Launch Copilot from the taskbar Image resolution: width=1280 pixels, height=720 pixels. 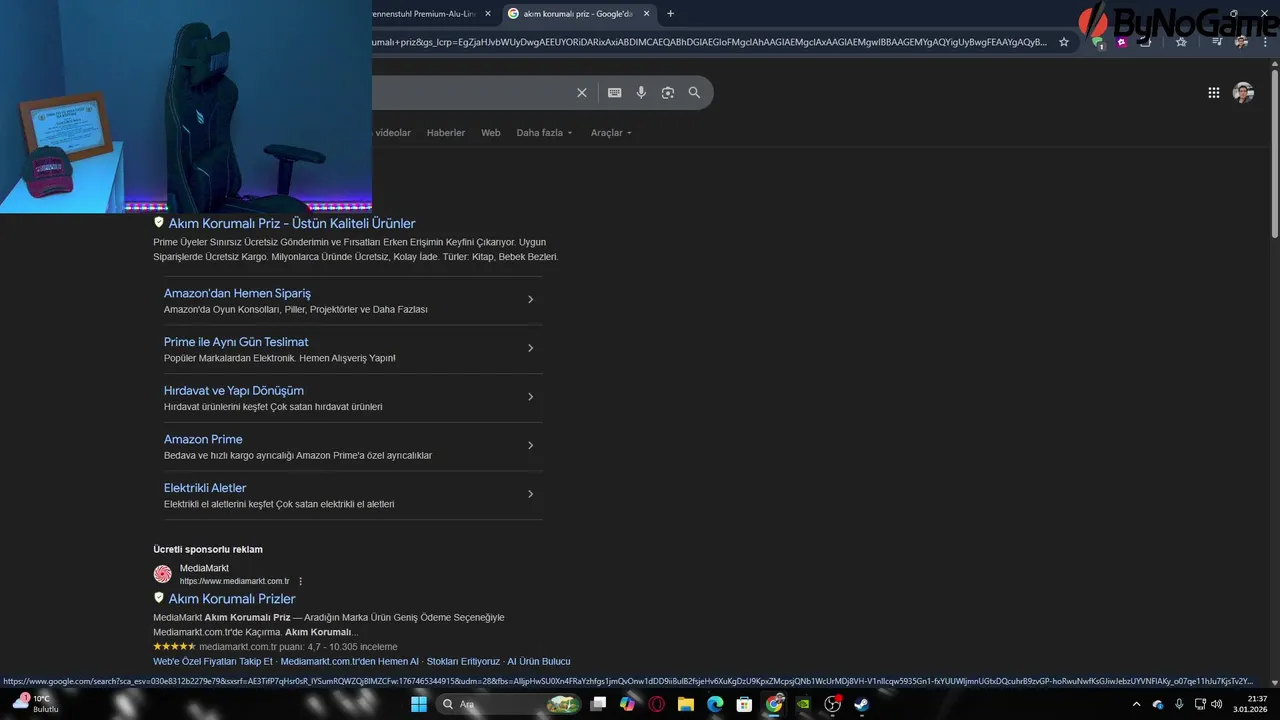[627, 704]
